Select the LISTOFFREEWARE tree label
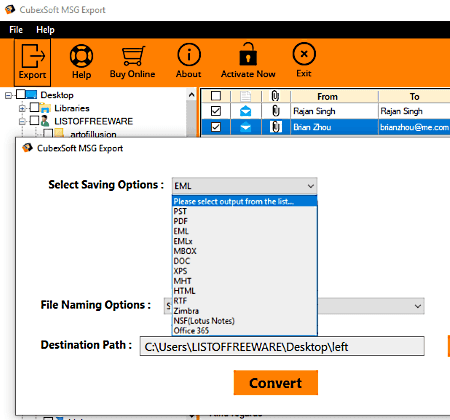 (94, 121)
